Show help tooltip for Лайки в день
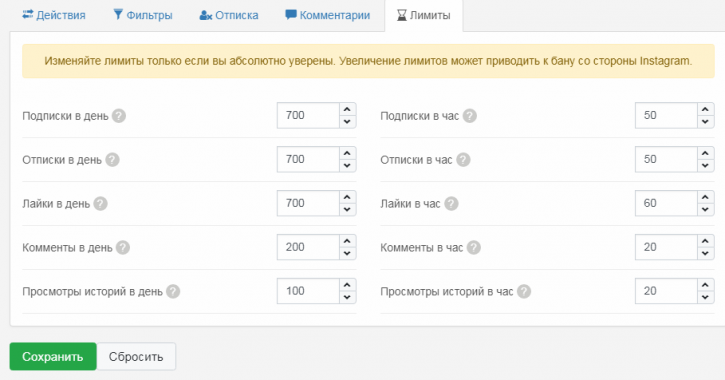Viewport: 725px width, 380px height. tap(100, 204)
